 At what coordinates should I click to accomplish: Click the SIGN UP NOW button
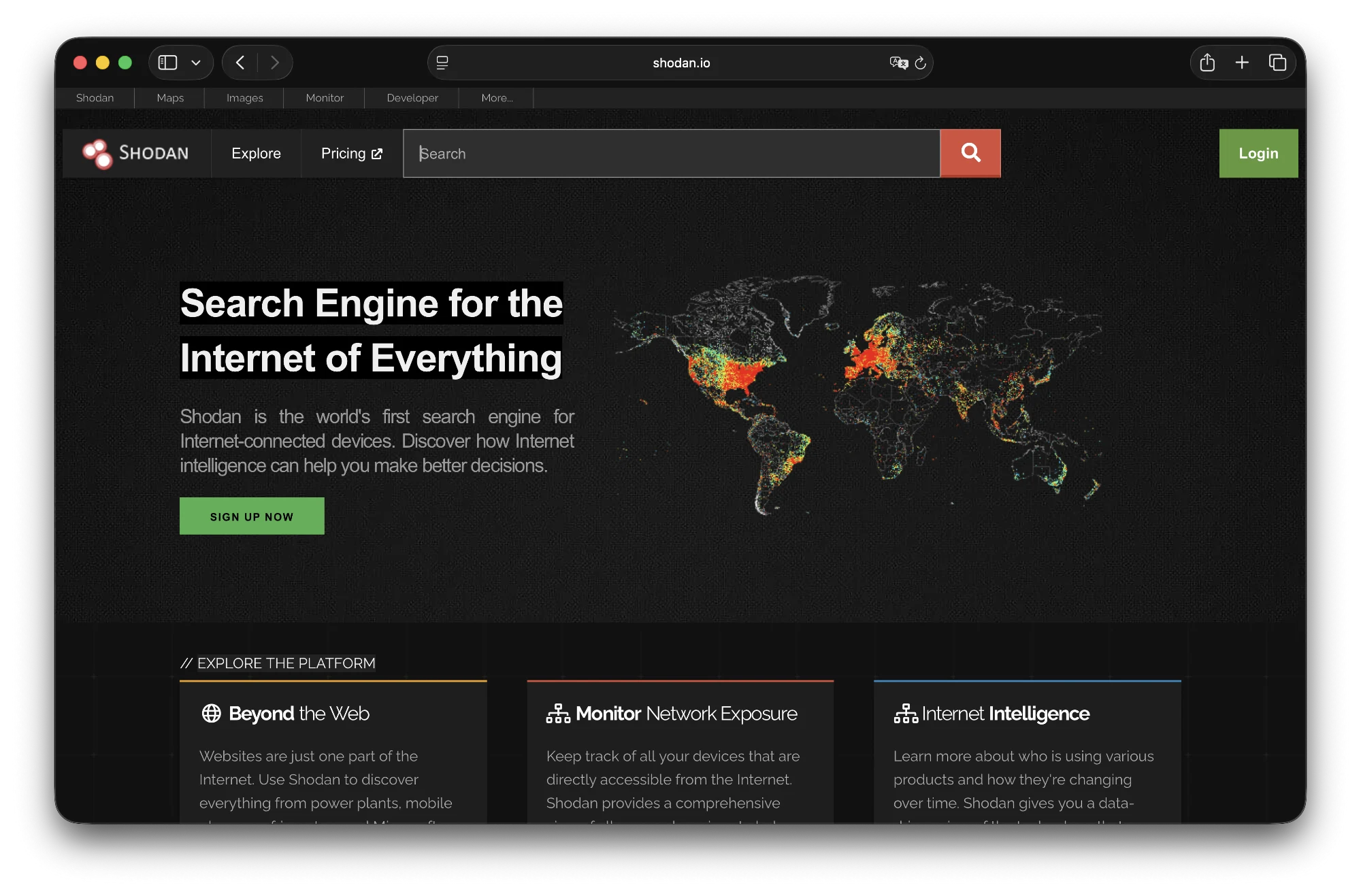click(252, 516)
